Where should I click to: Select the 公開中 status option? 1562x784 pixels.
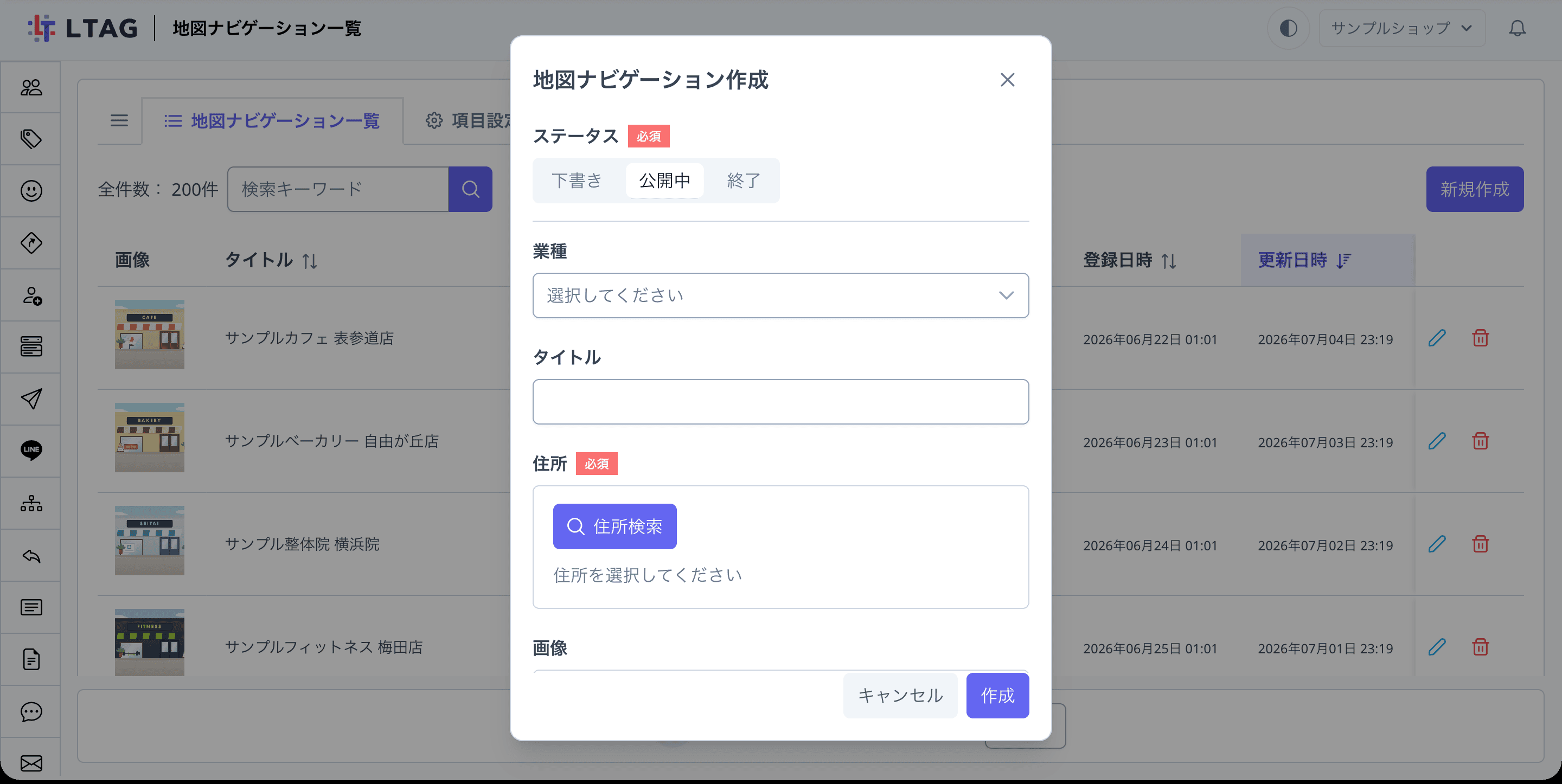(664, 181)
